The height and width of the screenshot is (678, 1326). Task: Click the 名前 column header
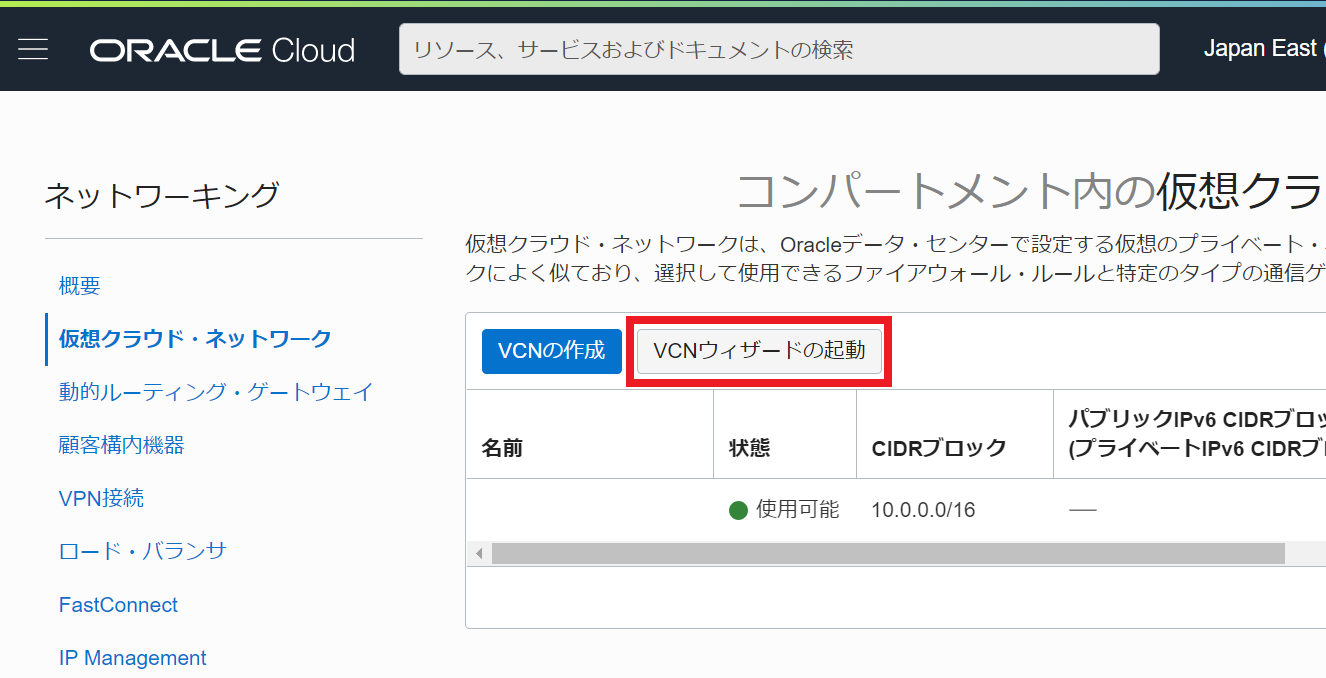click(x=503, y=447)
